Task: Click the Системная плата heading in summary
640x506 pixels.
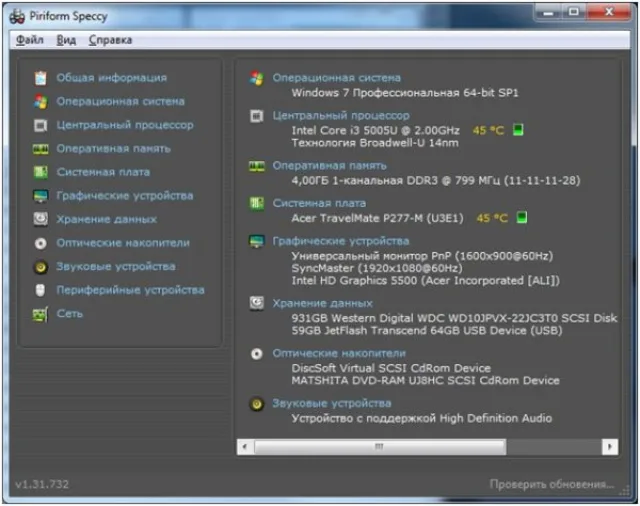Action: point(319,203)
